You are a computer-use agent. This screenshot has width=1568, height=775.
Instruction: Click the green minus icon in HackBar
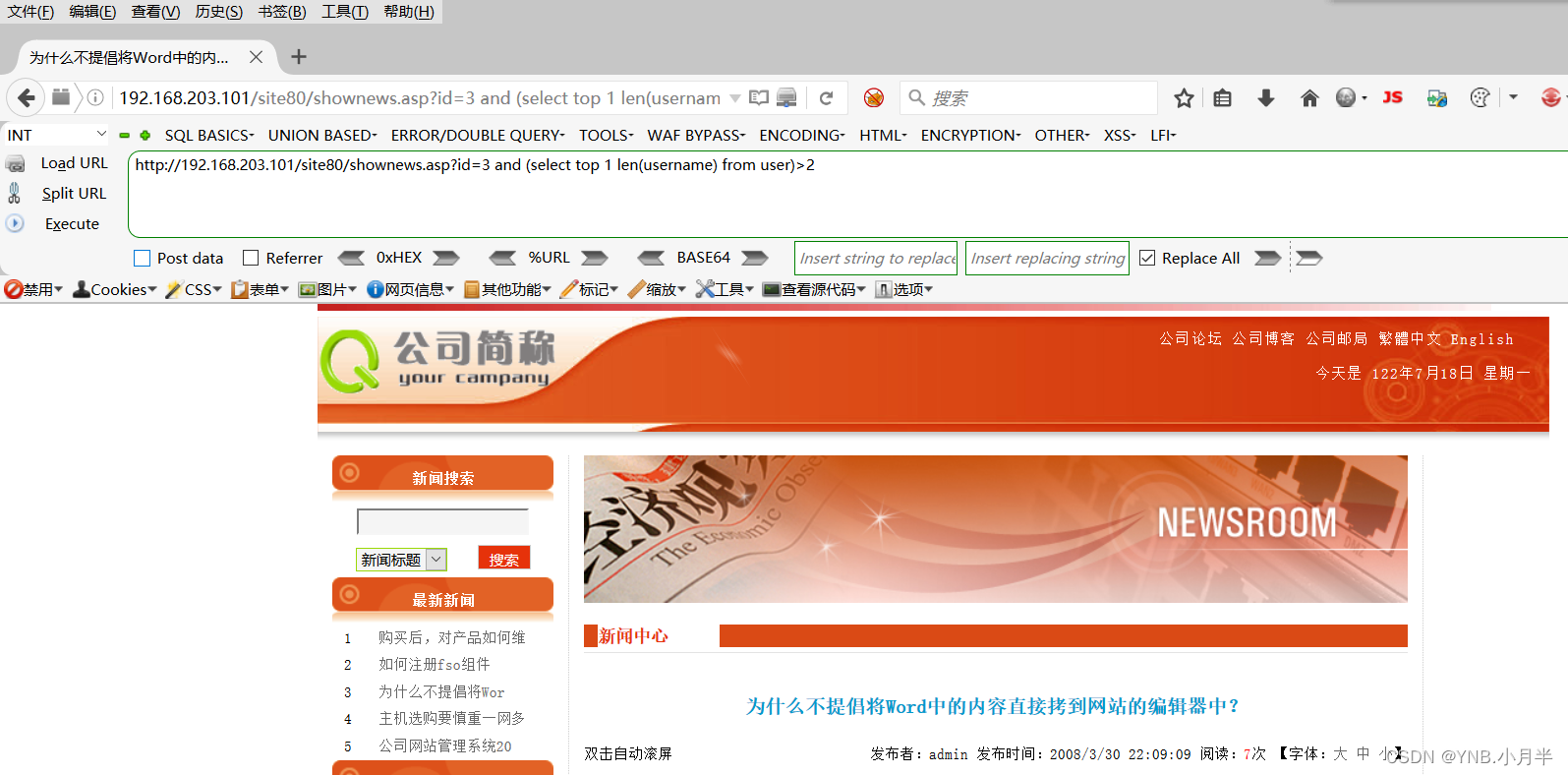tap(125, 135)
